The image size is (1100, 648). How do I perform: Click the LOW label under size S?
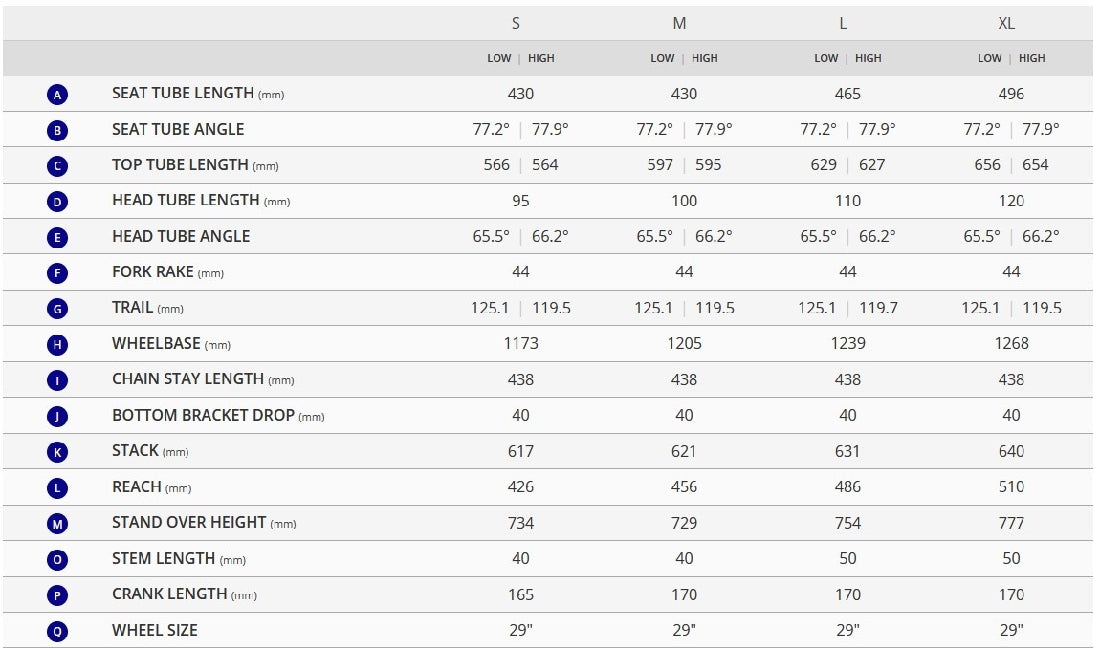click(499, 58)
